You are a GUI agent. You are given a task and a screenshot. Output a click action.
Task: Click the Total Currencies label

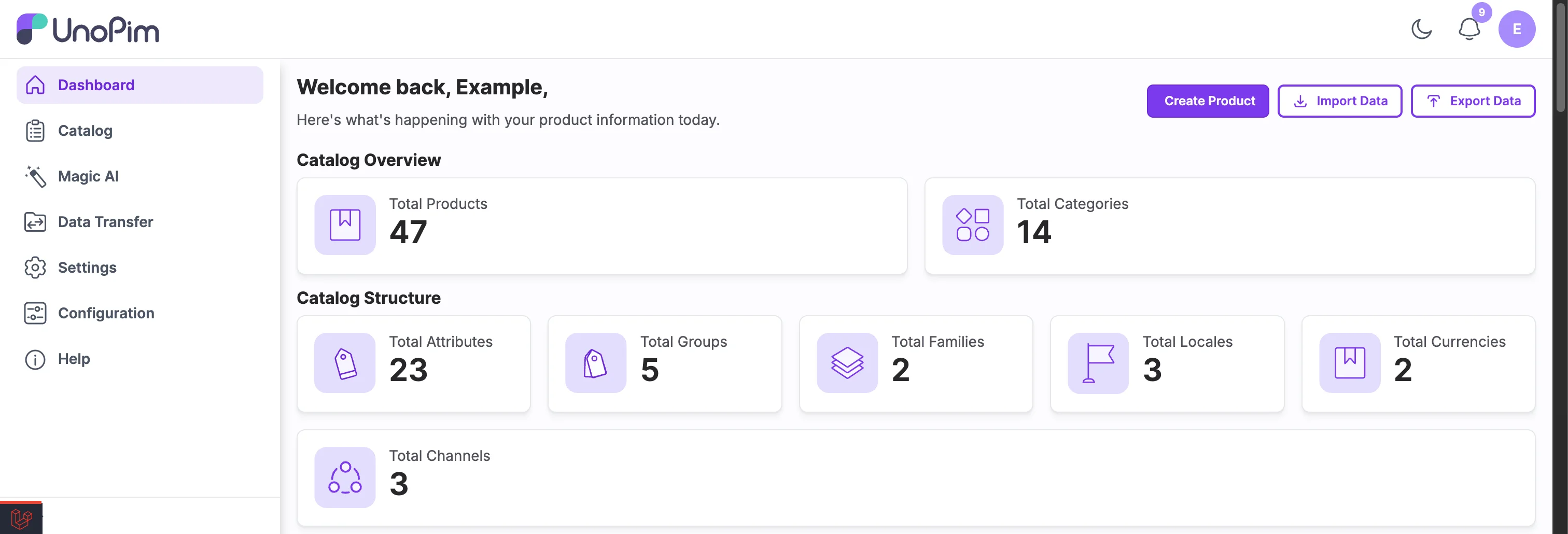click(1449, 342)
